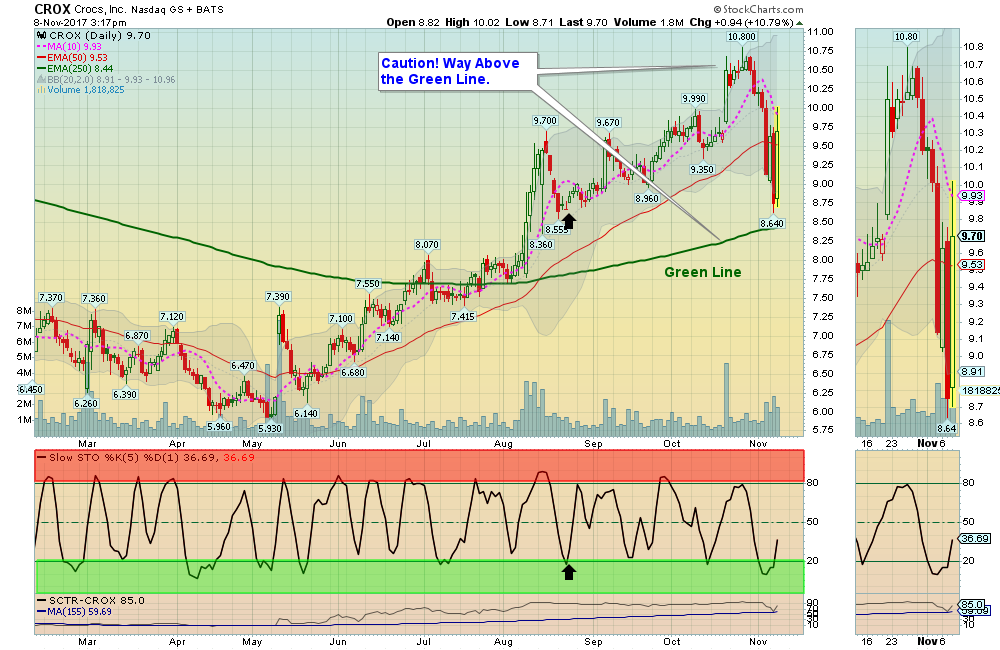Viewport: 1000px width, 650px height.
Task: Click the 11.00 top price axis label
Action: point(820,32)
